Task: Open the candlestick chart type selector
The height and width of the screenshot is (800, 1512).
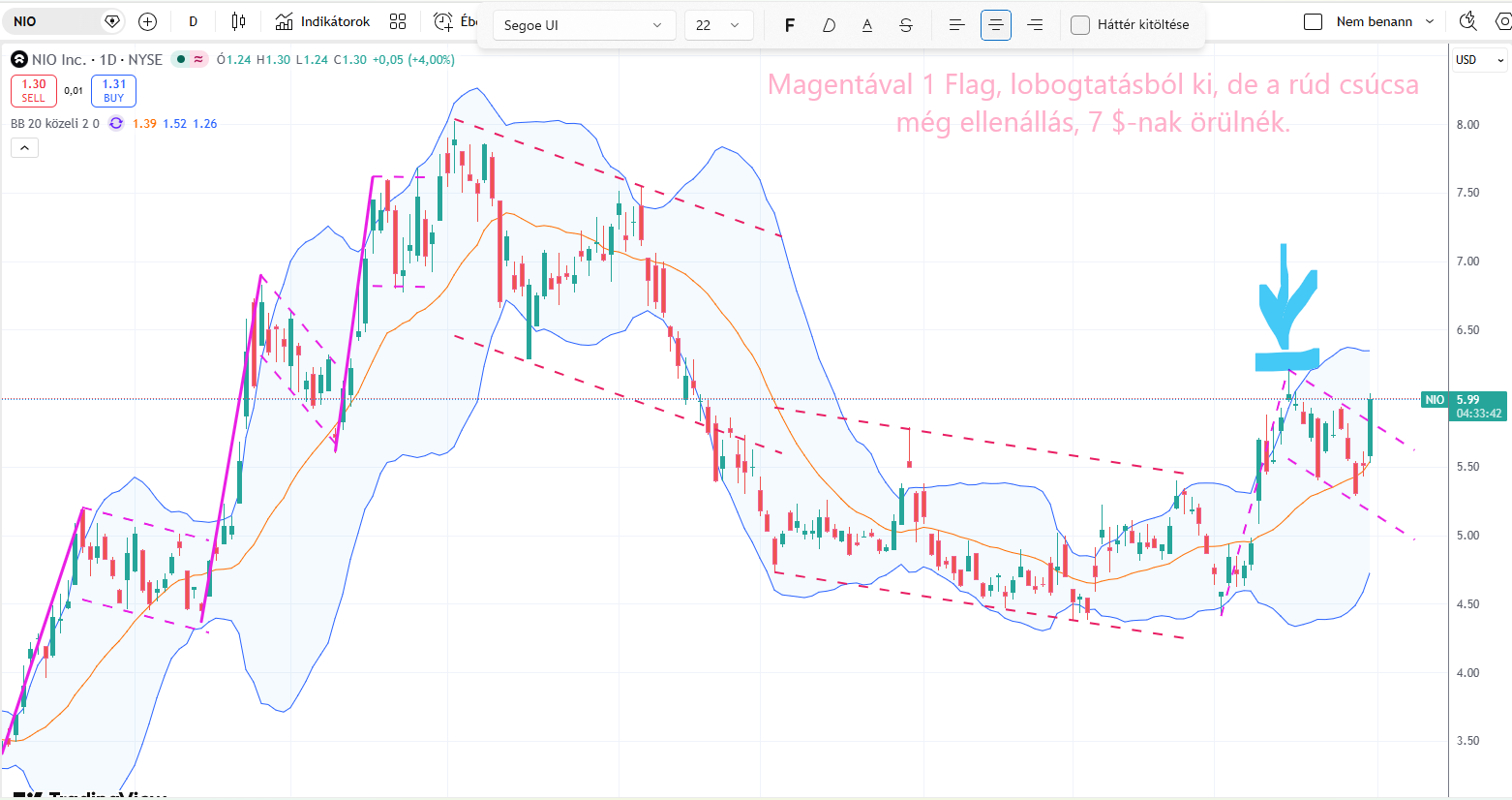Action: (239, 21)
